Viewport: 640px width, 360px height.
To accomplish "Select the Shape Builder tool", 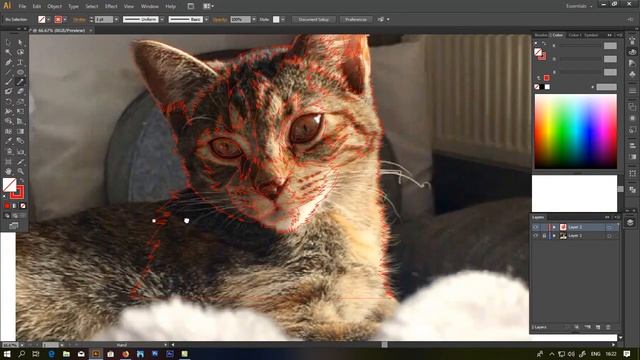I will click(8, 121).
